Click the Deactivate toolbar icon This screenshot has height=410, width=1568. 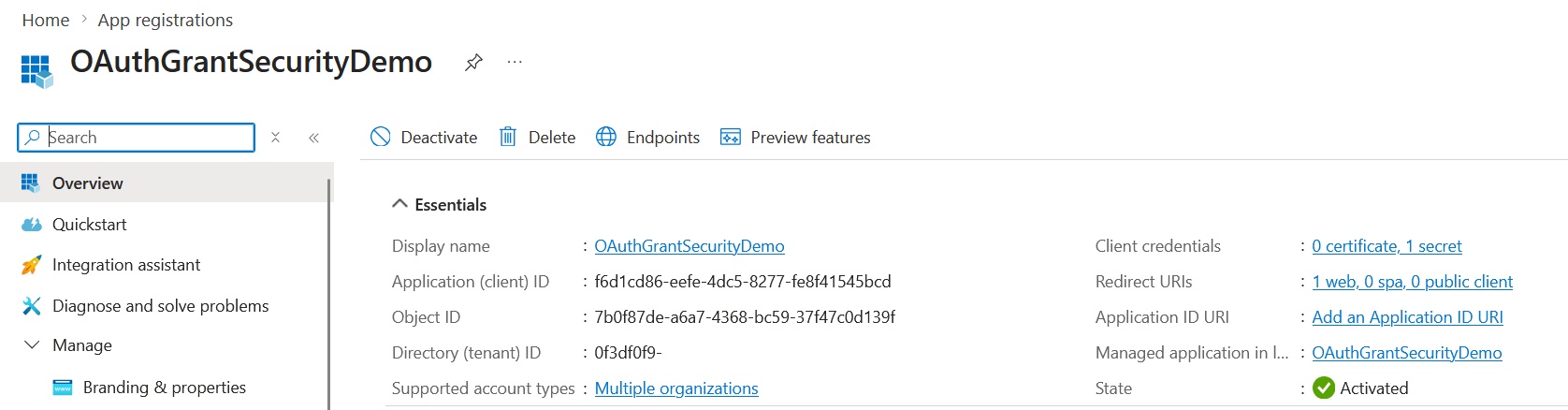[x=381, y=138]
